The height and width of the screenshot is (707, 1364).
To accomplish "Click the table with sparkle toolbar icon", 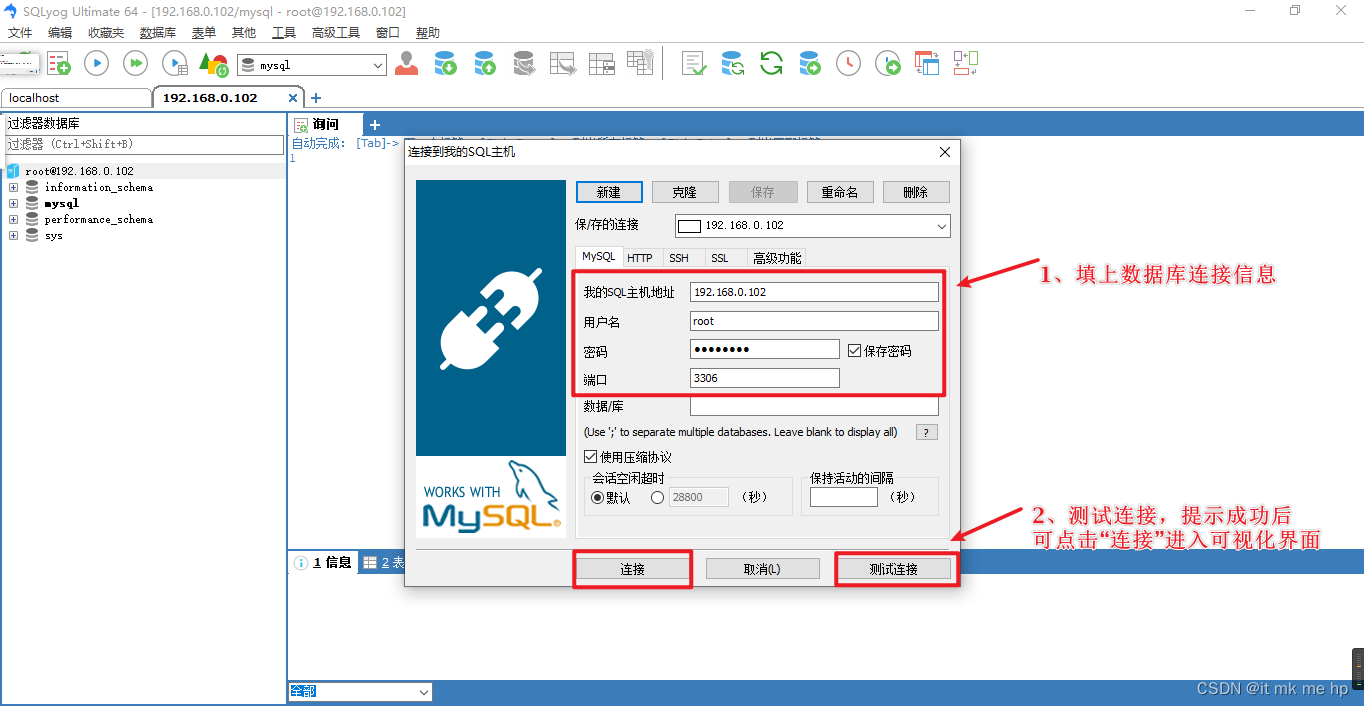I will pyautogui.click(x=640, y=62).
